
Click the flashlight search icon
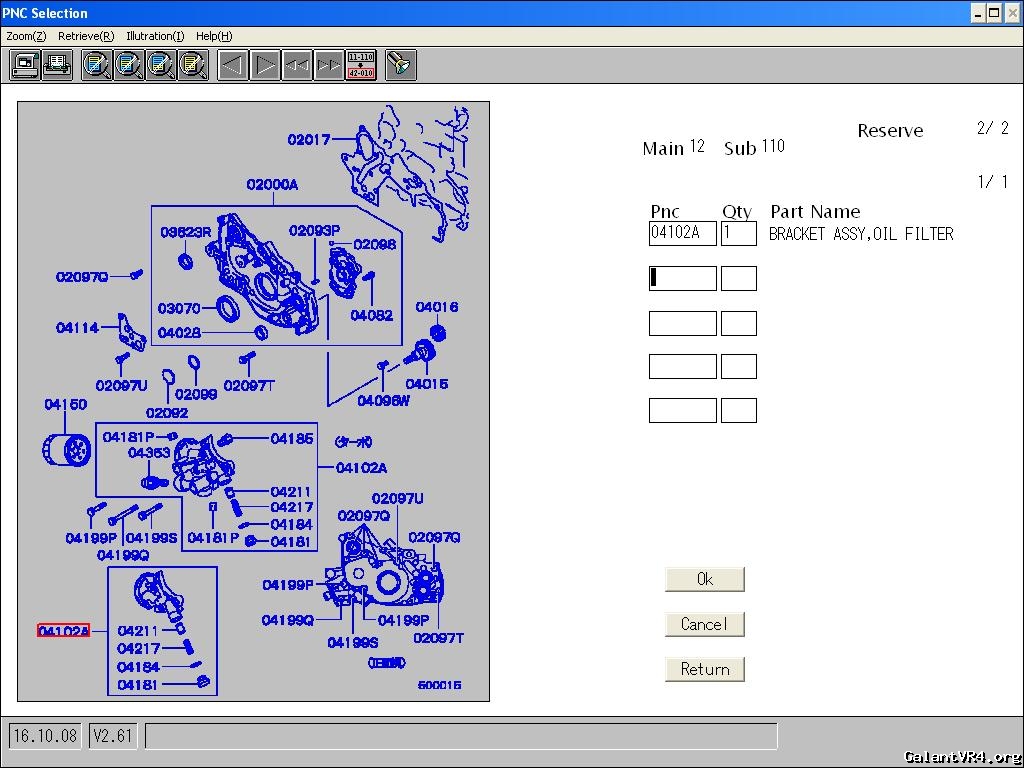(401, 65)
